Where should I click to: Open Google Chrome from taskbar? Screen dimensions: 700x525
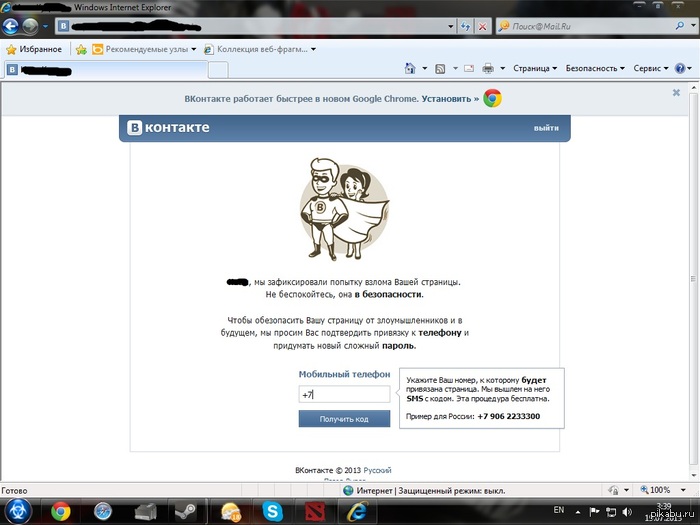[x=61, y=512]
